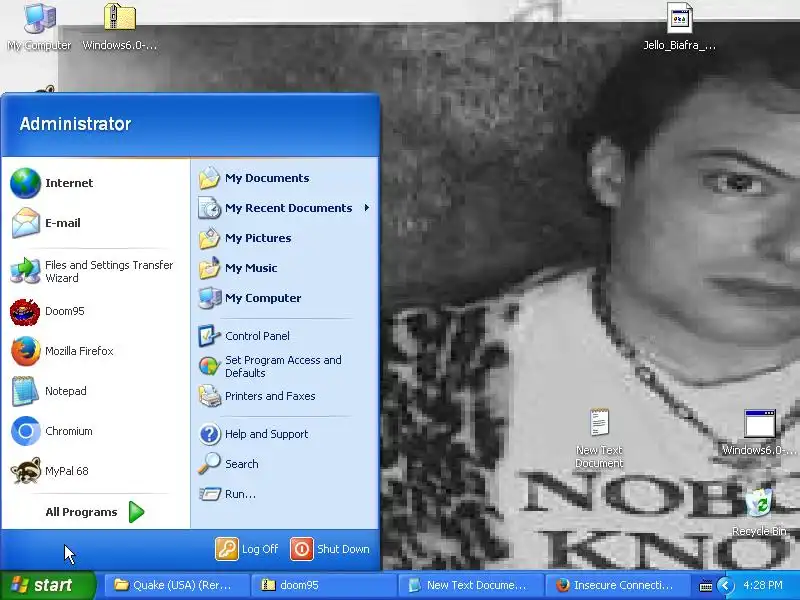Click the 4:28 PM clock
This screenshot has width=800, height=600.
tap(763, 585)
